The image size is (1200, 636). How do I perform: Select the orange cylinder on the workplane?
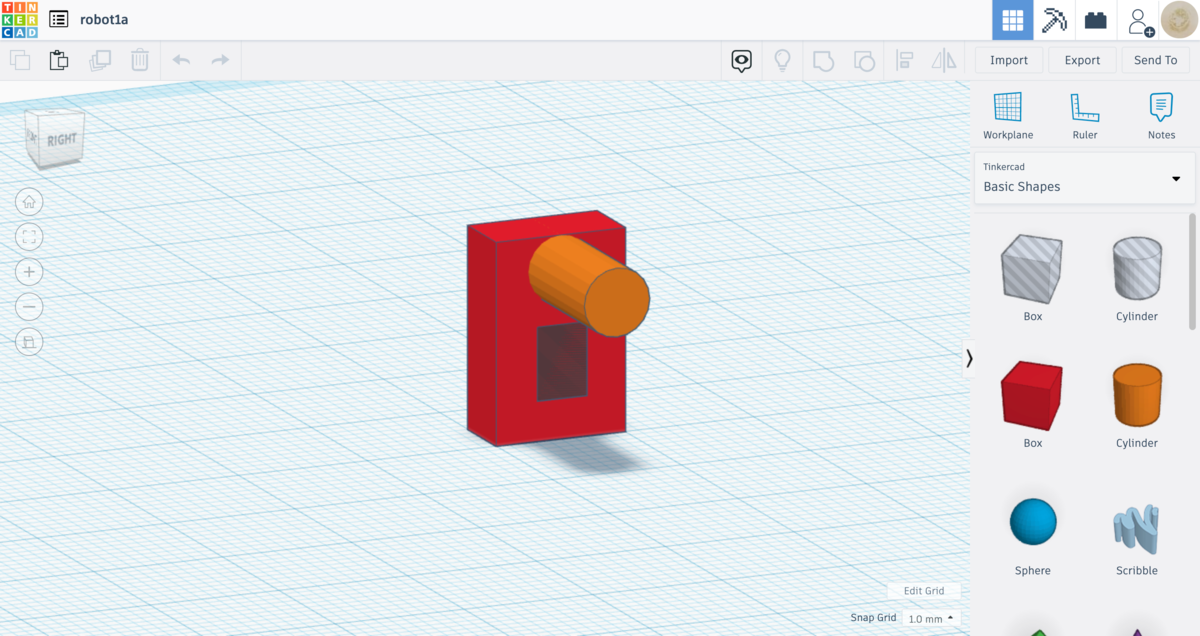coord(590,286)
